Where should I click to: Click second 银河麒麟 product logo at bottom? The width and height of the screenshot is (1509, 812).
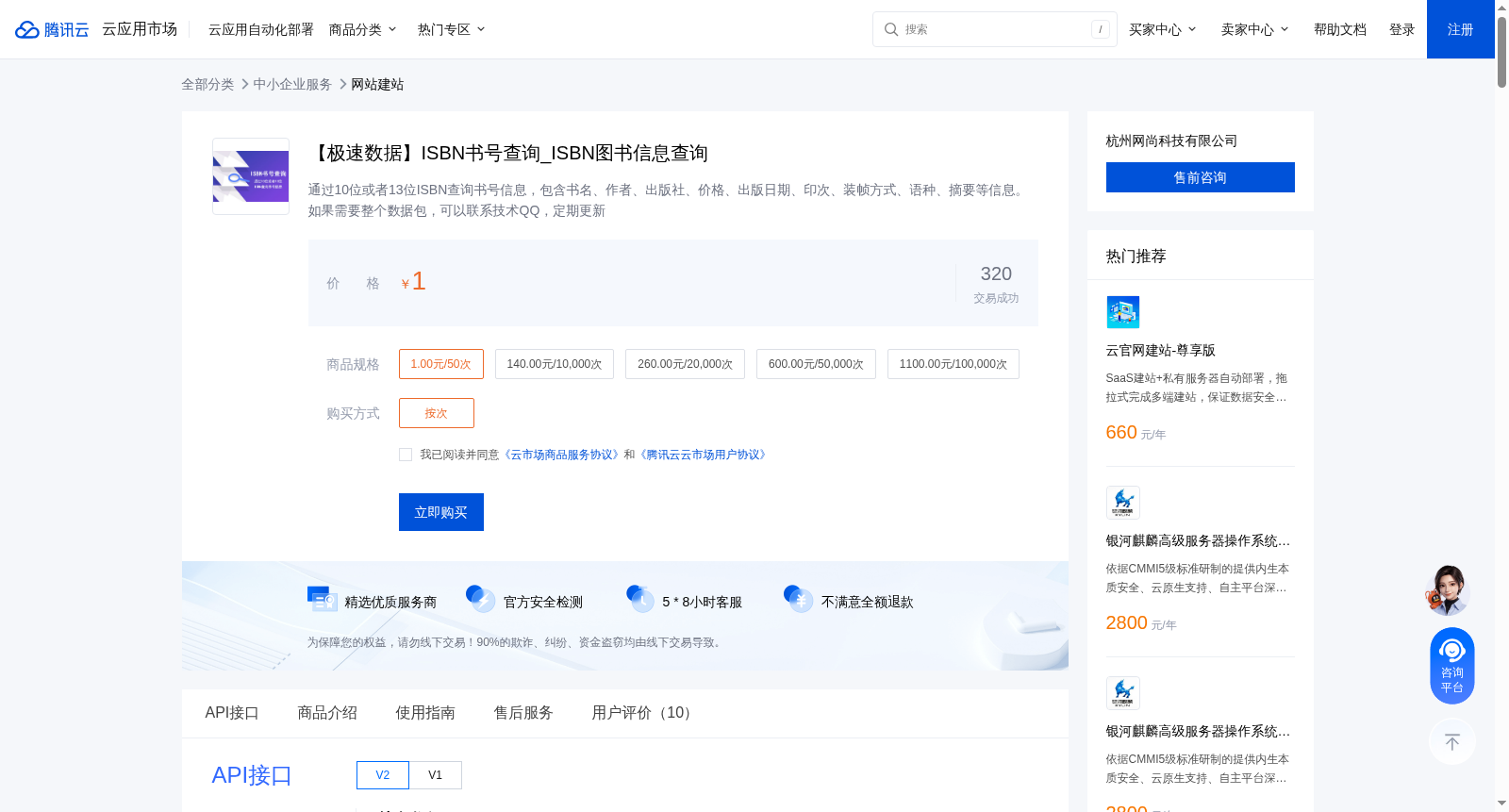click(x=1122, y=693)
